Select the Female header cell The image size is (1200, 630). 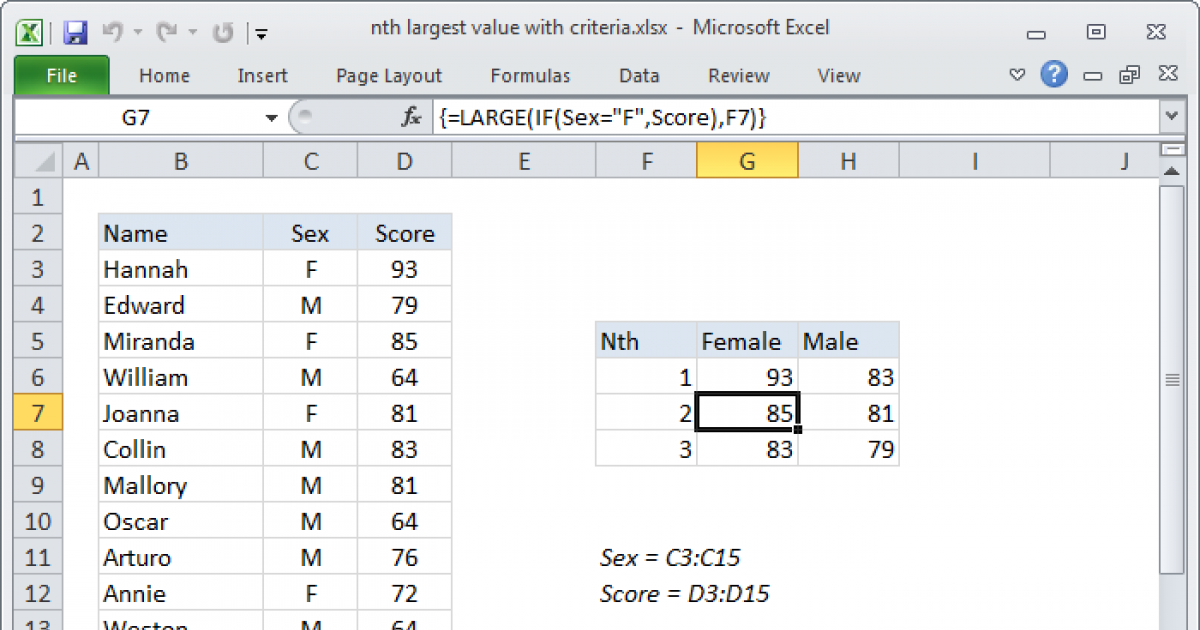point(747,342)
